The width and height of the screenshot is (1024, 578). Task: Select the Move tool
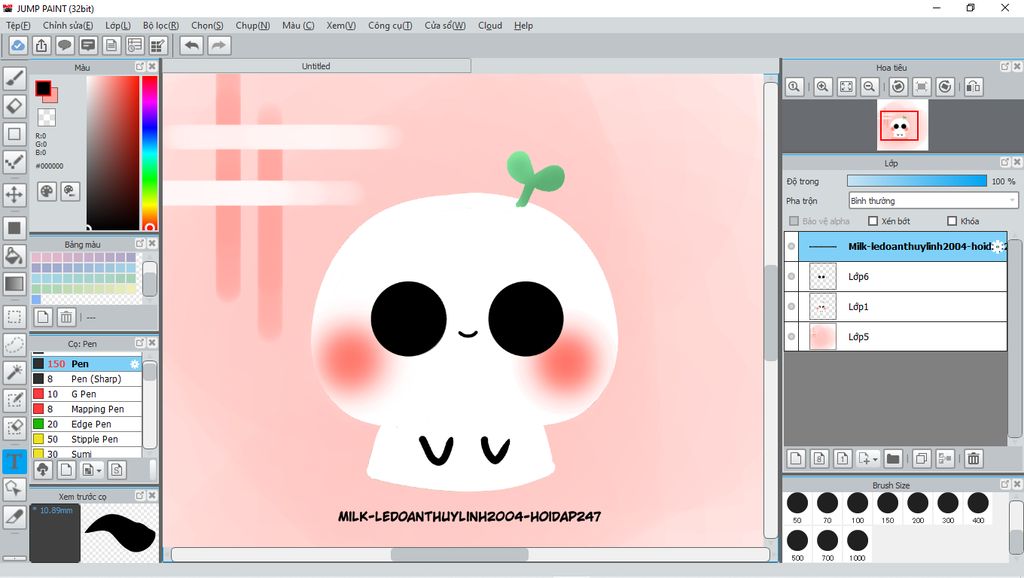click(14, 194)
